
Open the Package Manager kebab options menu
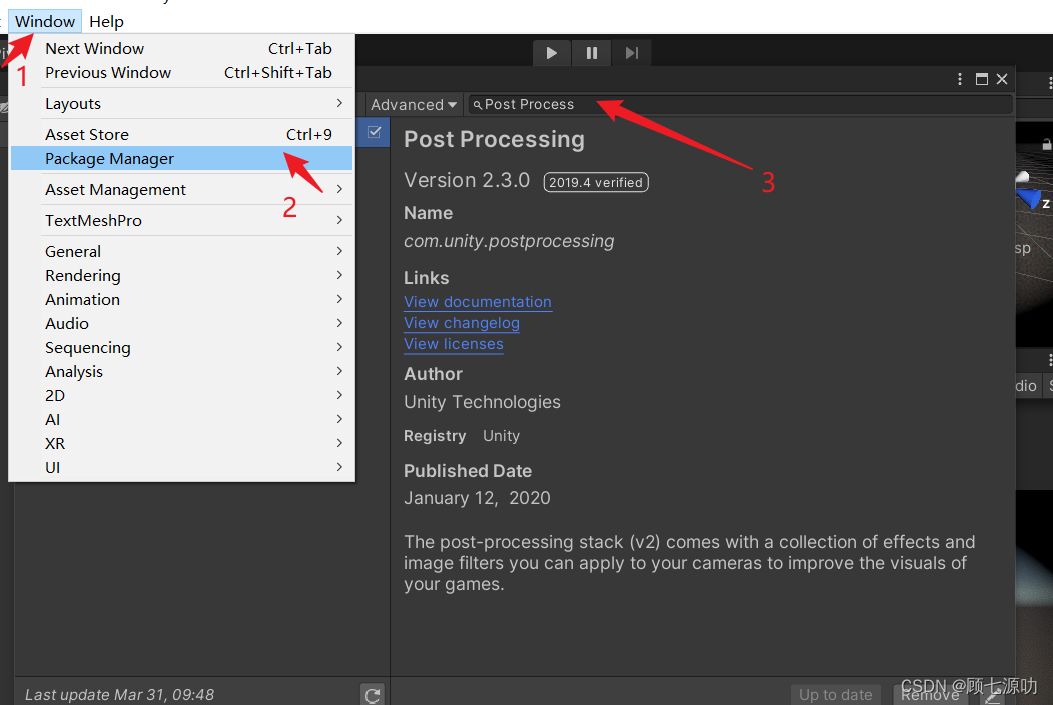coord(960,79)
